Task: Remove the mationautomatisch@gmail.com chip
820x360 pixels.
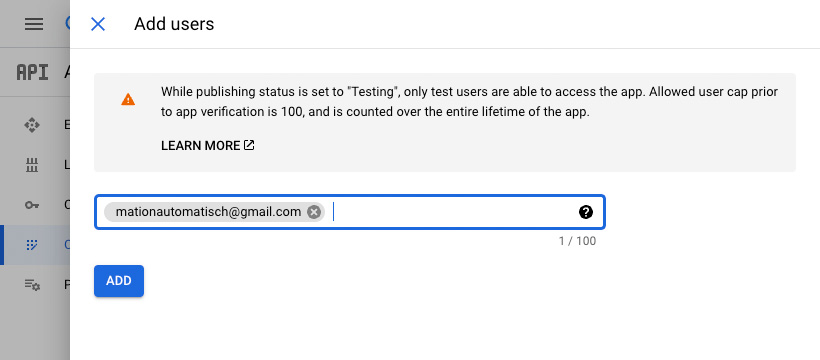Action: tap(314, 212)
